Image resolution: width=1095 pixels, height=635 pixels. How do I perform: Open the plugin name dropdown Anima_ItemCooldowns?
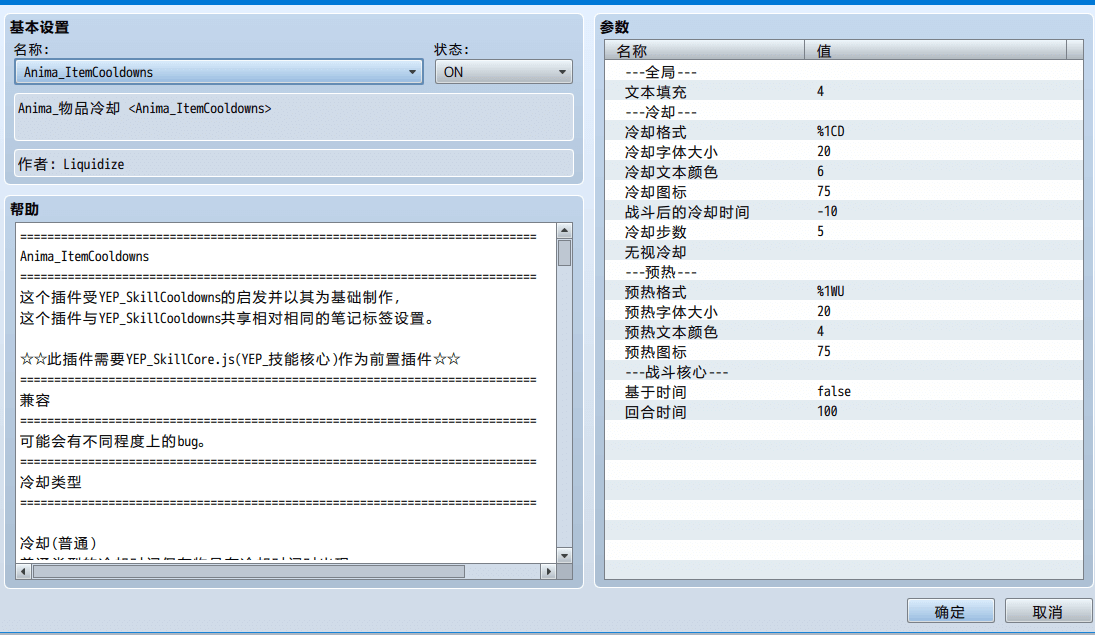click(x=219, y=72)
